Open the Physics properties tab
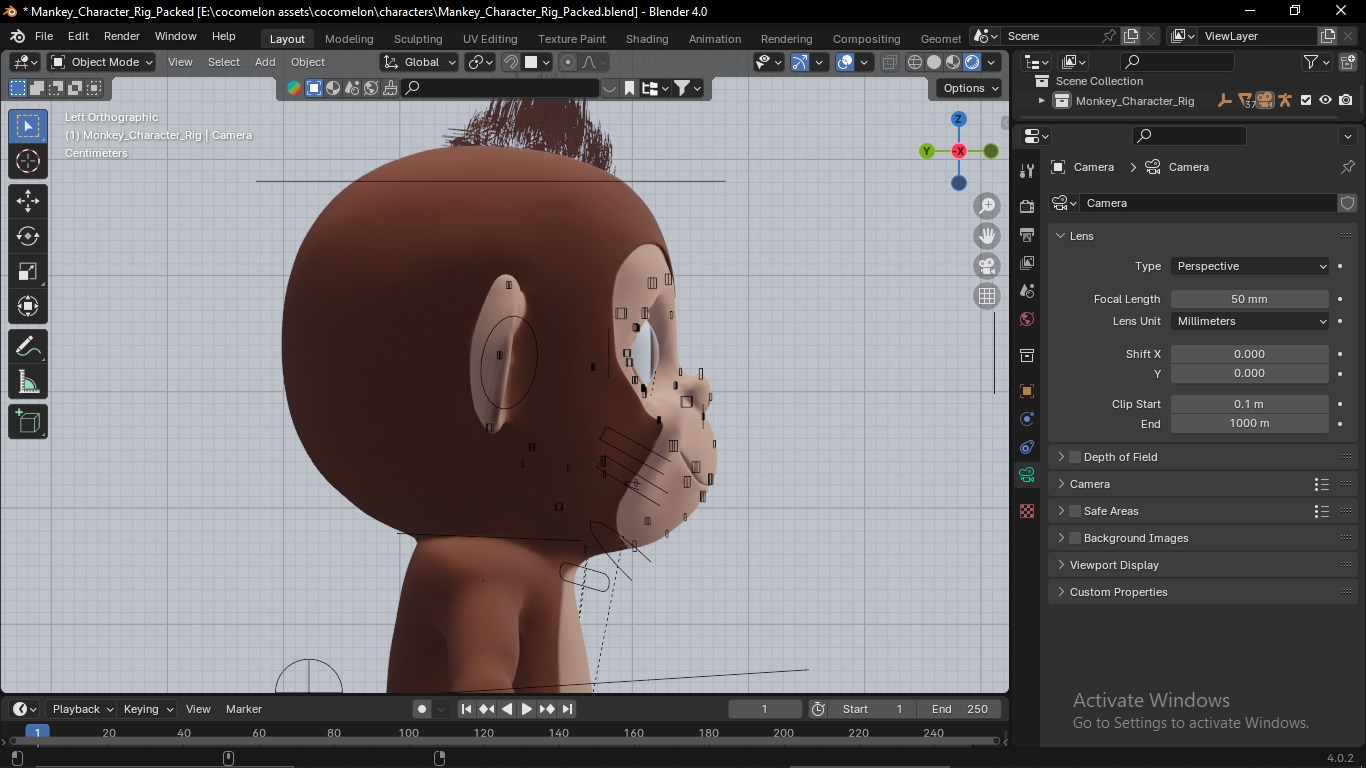This screenshot has width=1366, height=768. coord(1027,419)
